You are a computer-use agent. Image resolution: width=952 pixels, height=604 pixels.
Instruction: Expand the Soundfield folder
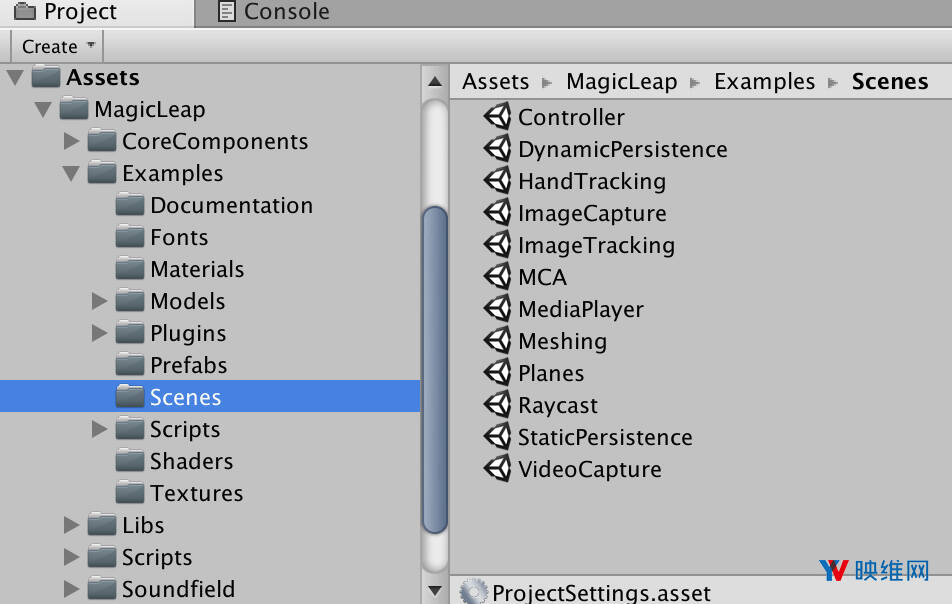(71, 589)
